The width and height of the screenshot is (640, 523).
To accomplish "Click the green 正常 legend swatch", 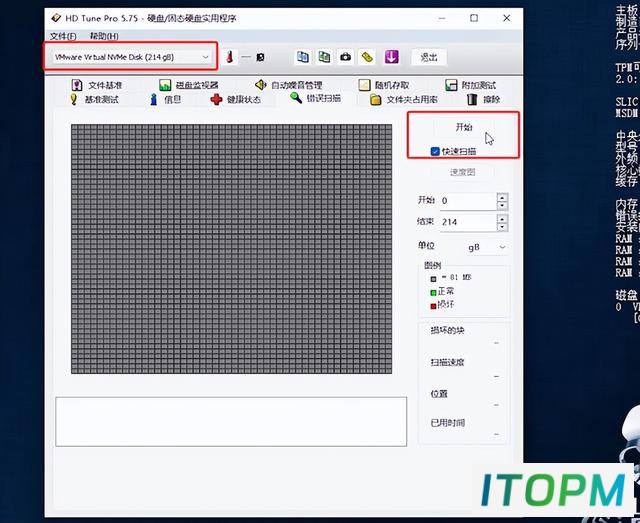I will (433, 293).
